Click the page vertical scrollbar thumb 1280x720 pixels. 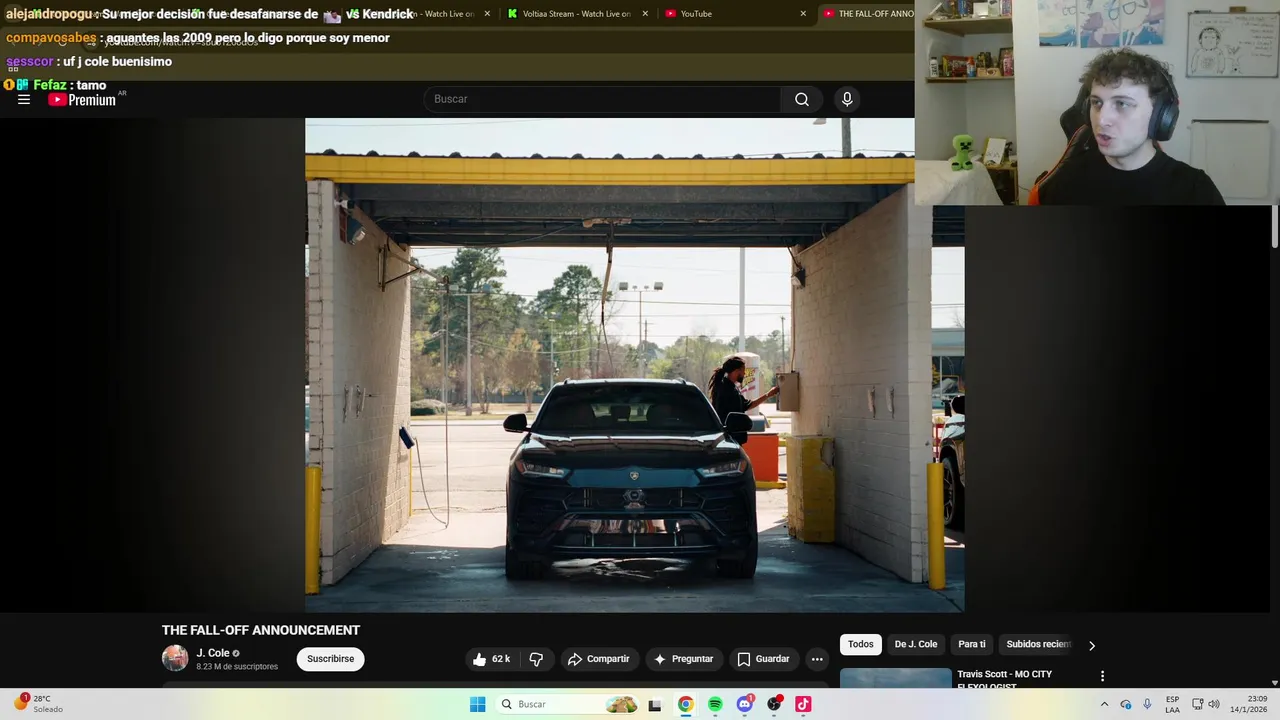pyautogui.click(x=1275, y=226)
